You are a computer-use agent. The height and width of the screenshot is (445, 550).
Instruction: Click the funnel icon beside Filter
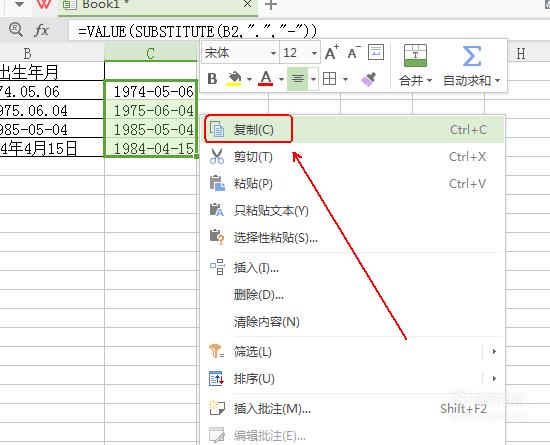[x=216, y=351]
